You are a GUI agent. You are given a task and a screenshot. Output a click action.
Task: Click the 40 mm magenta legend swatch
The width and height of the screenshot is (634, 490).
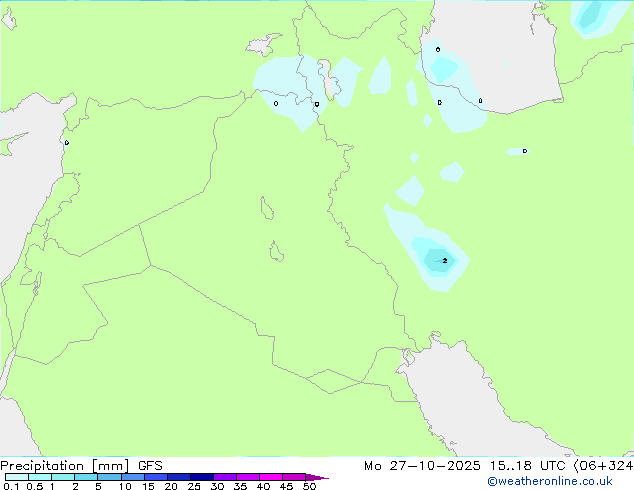click(x=271, y=477)
